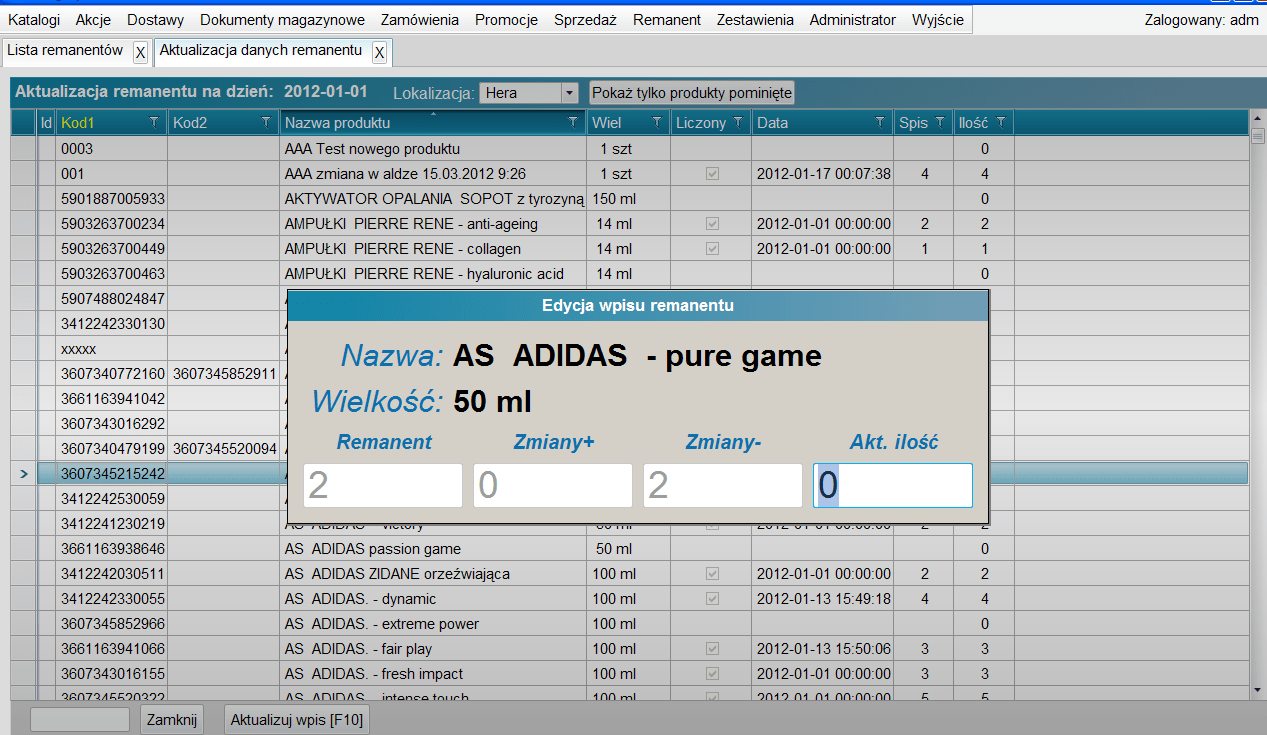
Task: Close the Lista remanentów tab with X
Action: click(x=140, y=52)
